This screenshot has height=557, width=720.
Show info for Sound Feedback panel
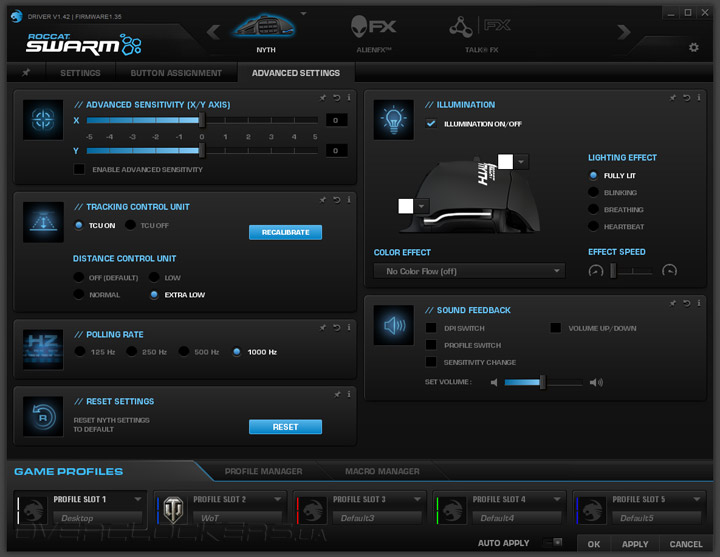point(698,303)
